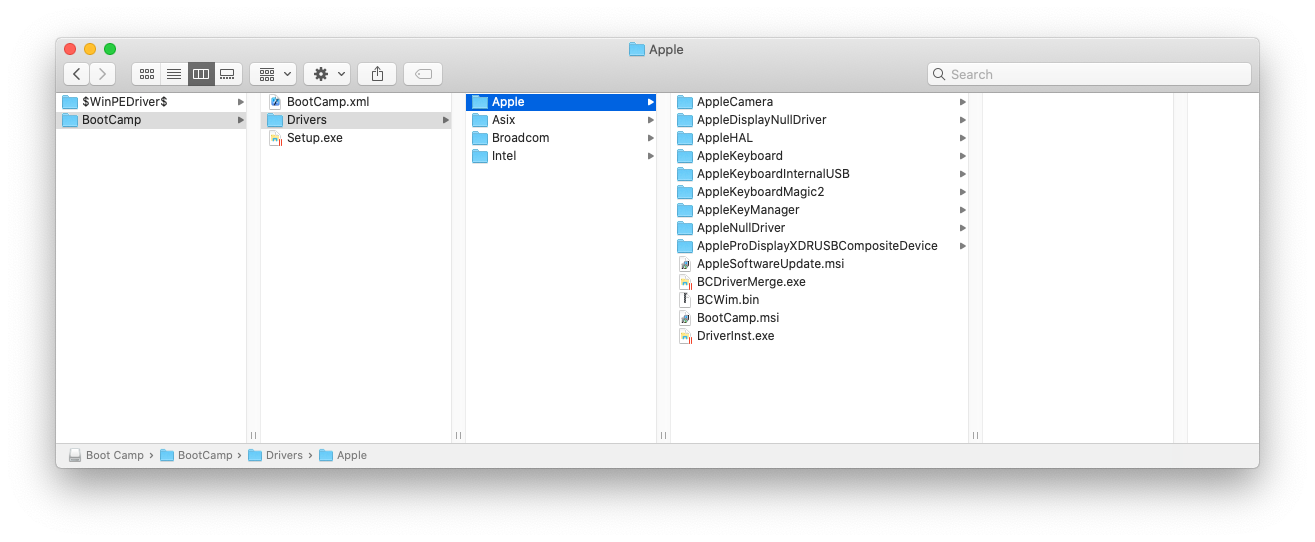1315x542 pixels.
Task: Click the Edit Tags toolbar button
Action: 423,74
